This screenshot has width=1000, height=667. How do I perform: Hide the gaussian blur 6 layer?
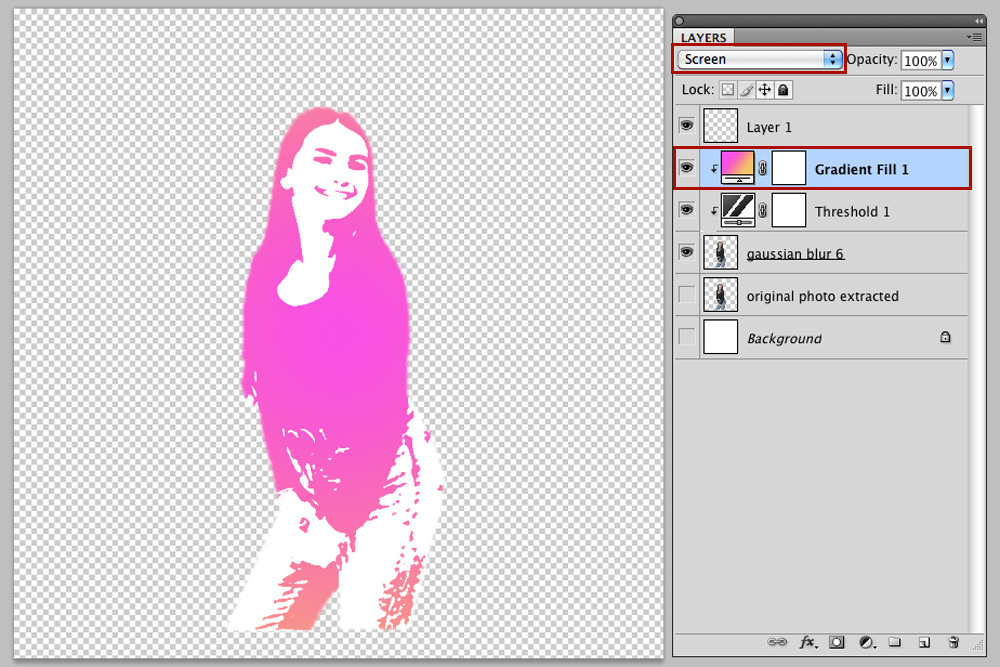[686, 252]
